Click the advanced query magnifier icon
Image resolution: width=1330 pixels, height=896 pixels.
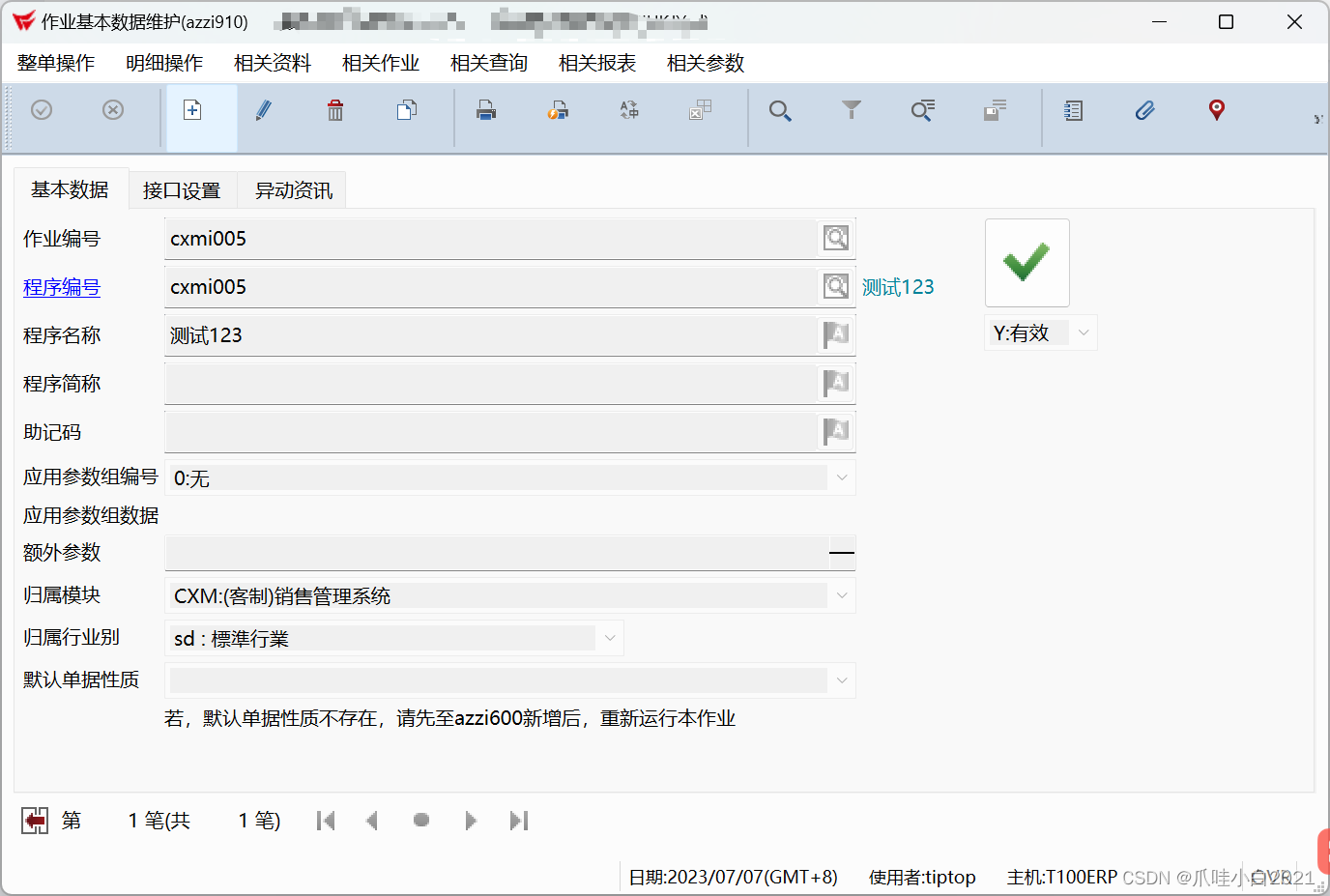pos(923,110)
